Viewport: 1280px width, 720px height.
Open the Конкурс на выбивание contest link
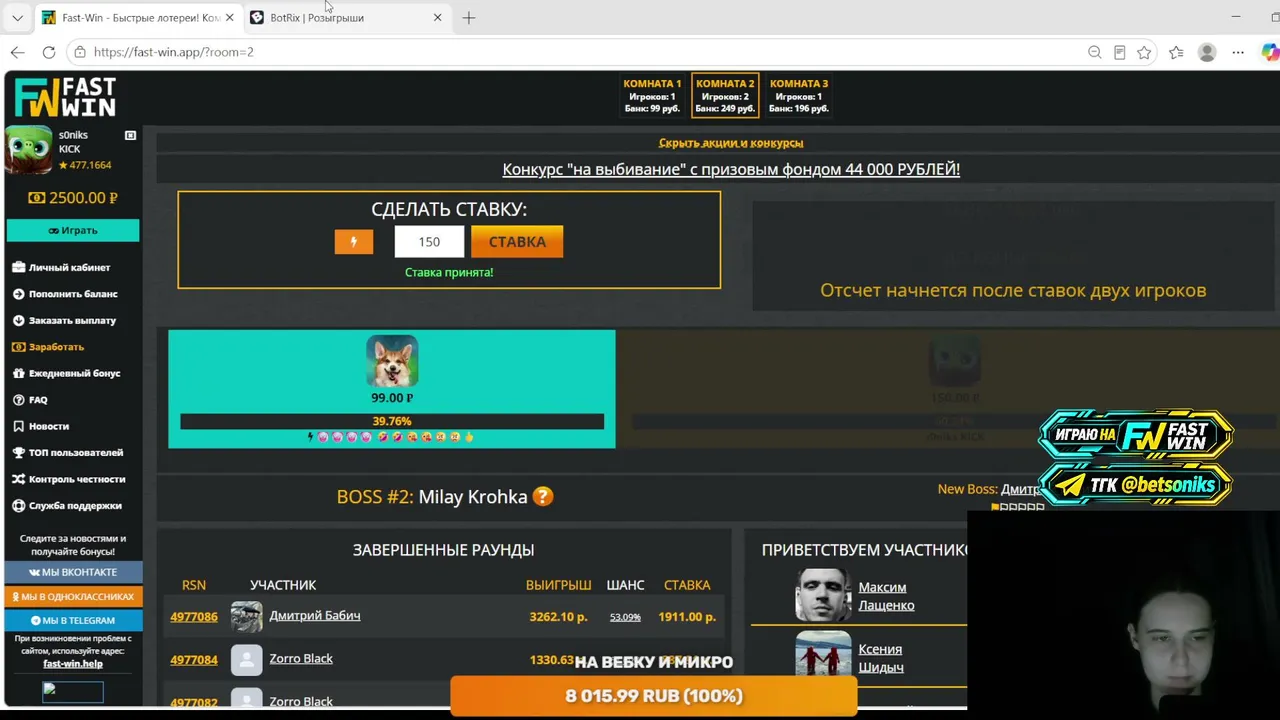click(x=731, y=169)
